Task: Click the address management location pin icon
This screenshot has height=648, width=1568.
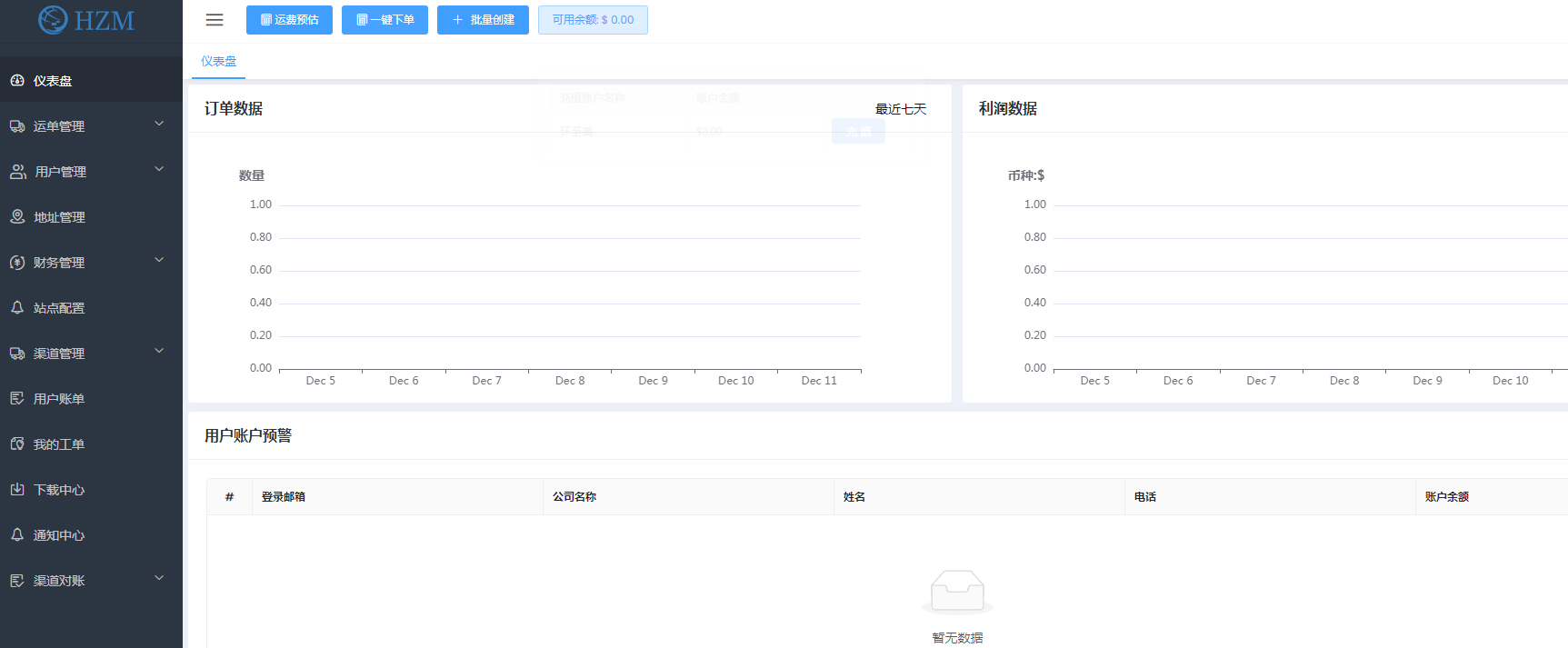Action: coord(17,217)
